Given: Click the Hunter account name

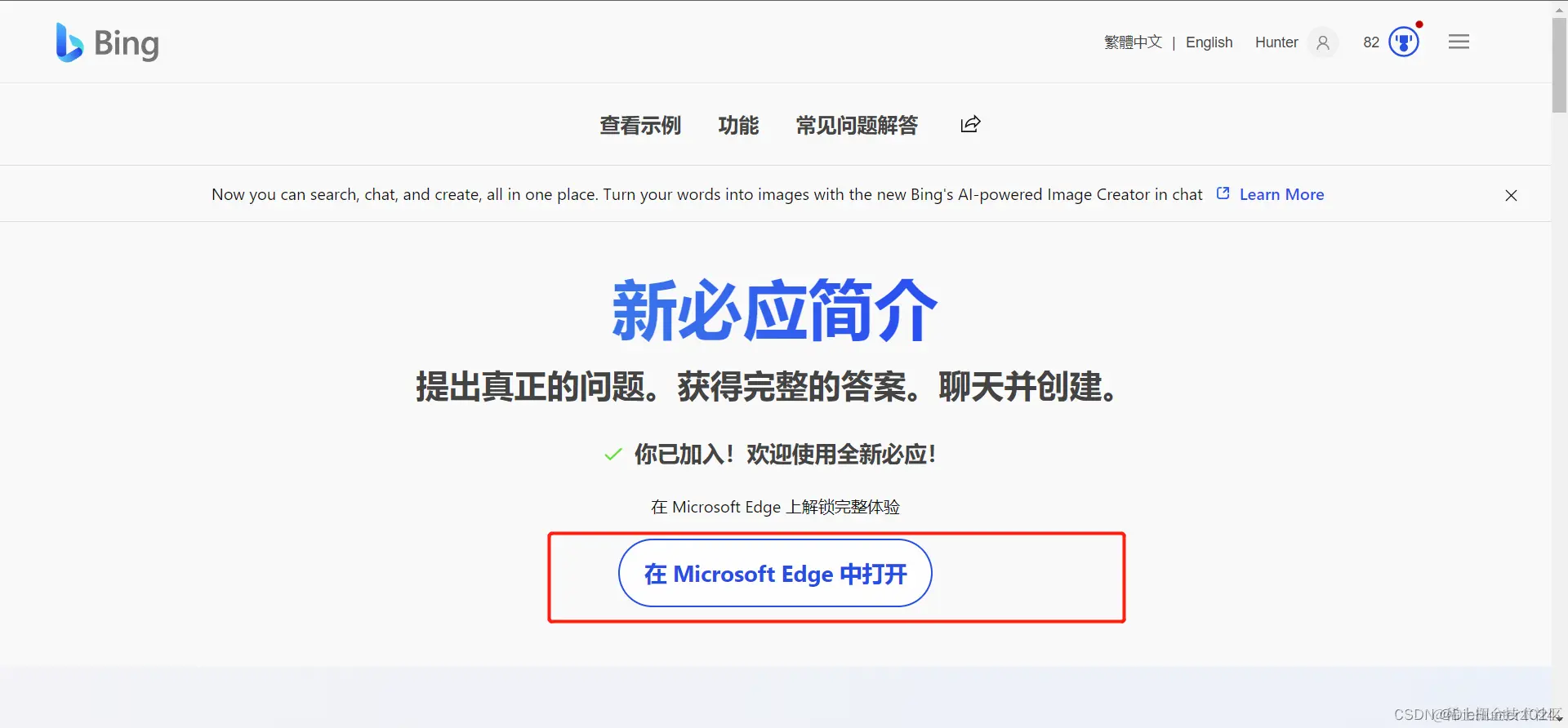Looking at the screenshot, I should 1276,42.
